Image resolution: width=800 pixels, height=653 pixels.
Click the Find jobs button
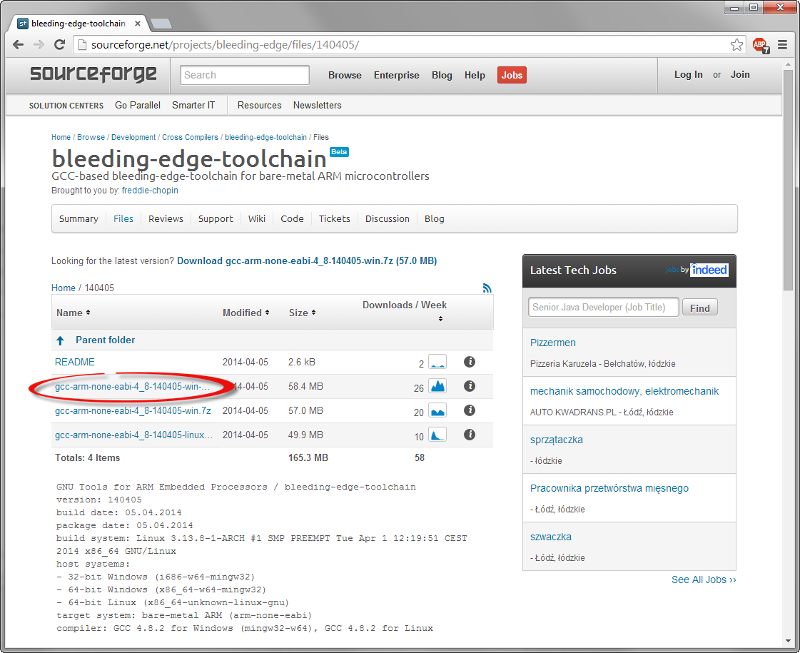click(699, 308)
